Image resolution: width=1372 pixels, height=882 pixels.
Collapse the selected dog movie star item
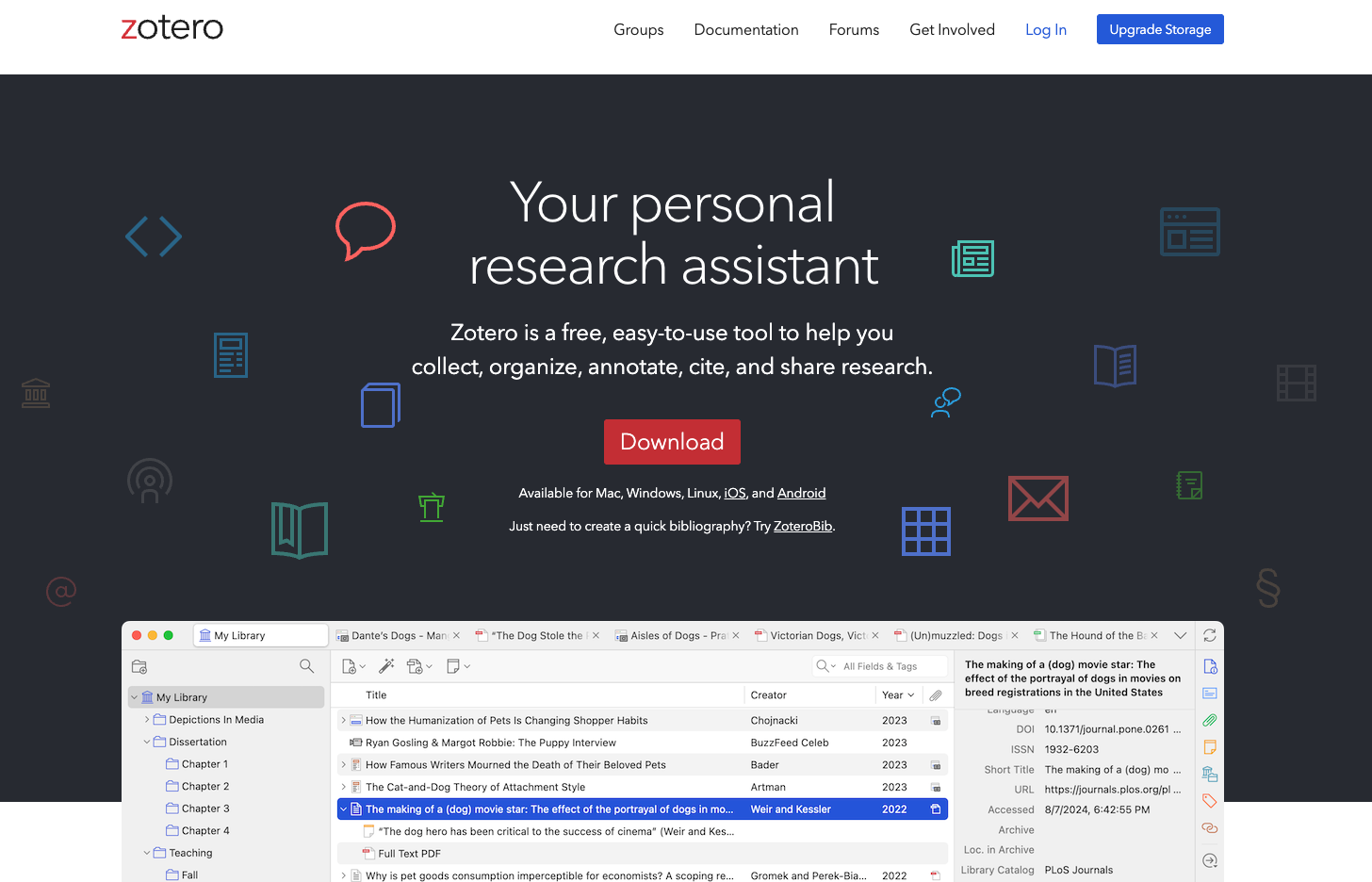(x=343, y=809)
